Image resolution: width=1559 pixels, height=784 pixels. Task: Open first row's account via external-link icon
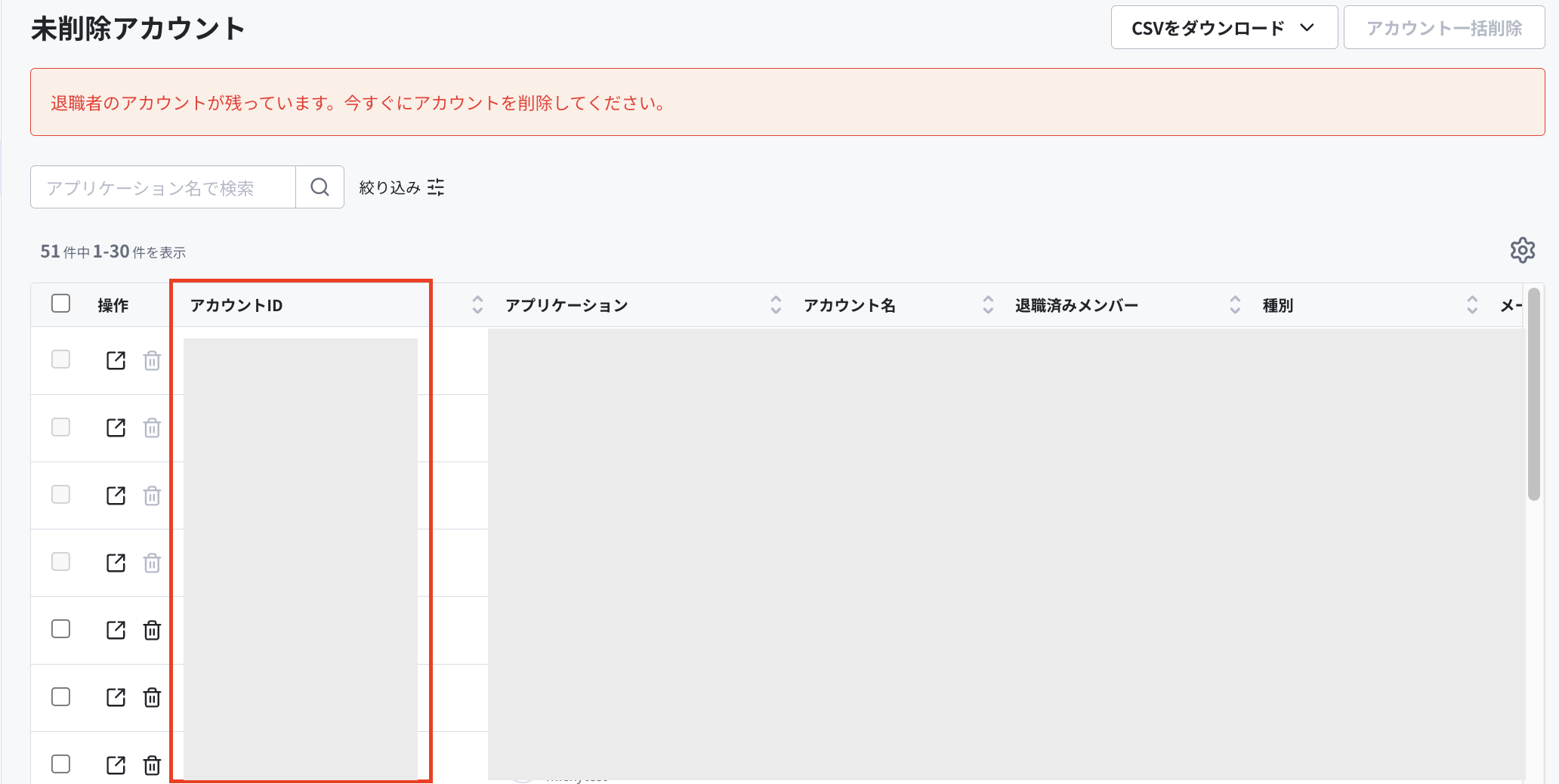(x=116, y=360)
